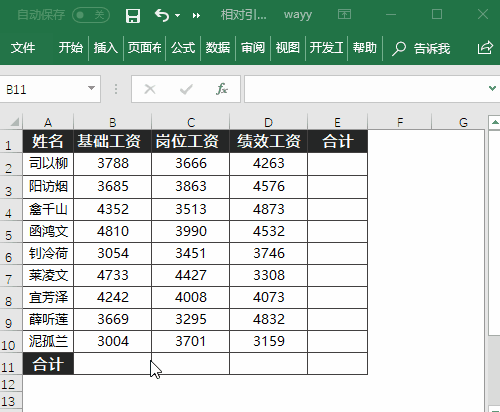This screenshot has width=500, height=412.
Task: Select cell containing 4427
Action: (x=191, y=275)
